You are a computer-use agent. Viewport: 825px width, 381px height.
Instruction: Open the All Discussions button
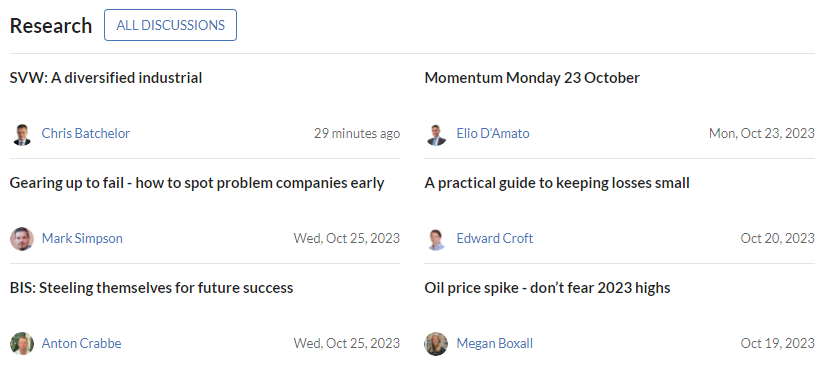170,25
